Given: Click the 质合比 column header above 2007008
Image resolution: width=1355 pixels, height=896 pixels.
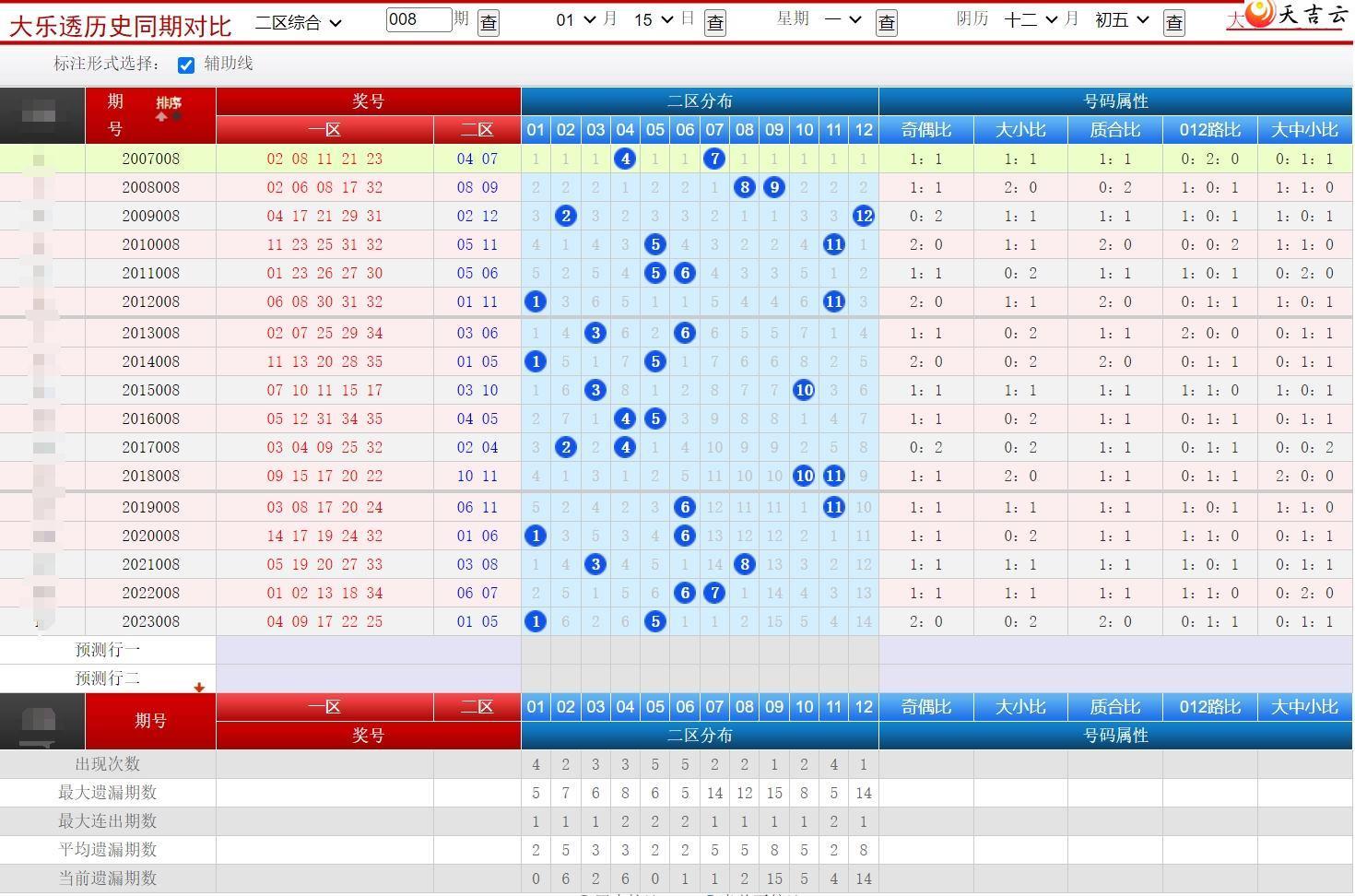Looking at the screenshot, I should click(1115, 130).
